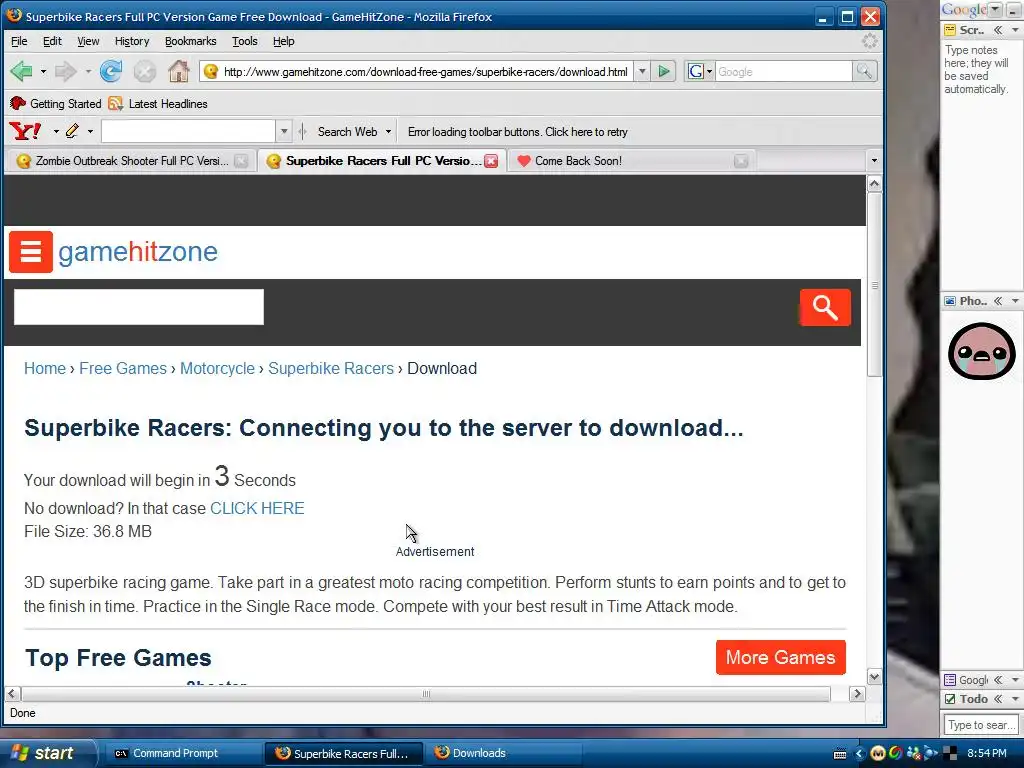Click the Stop loading icon

point(144,71)
